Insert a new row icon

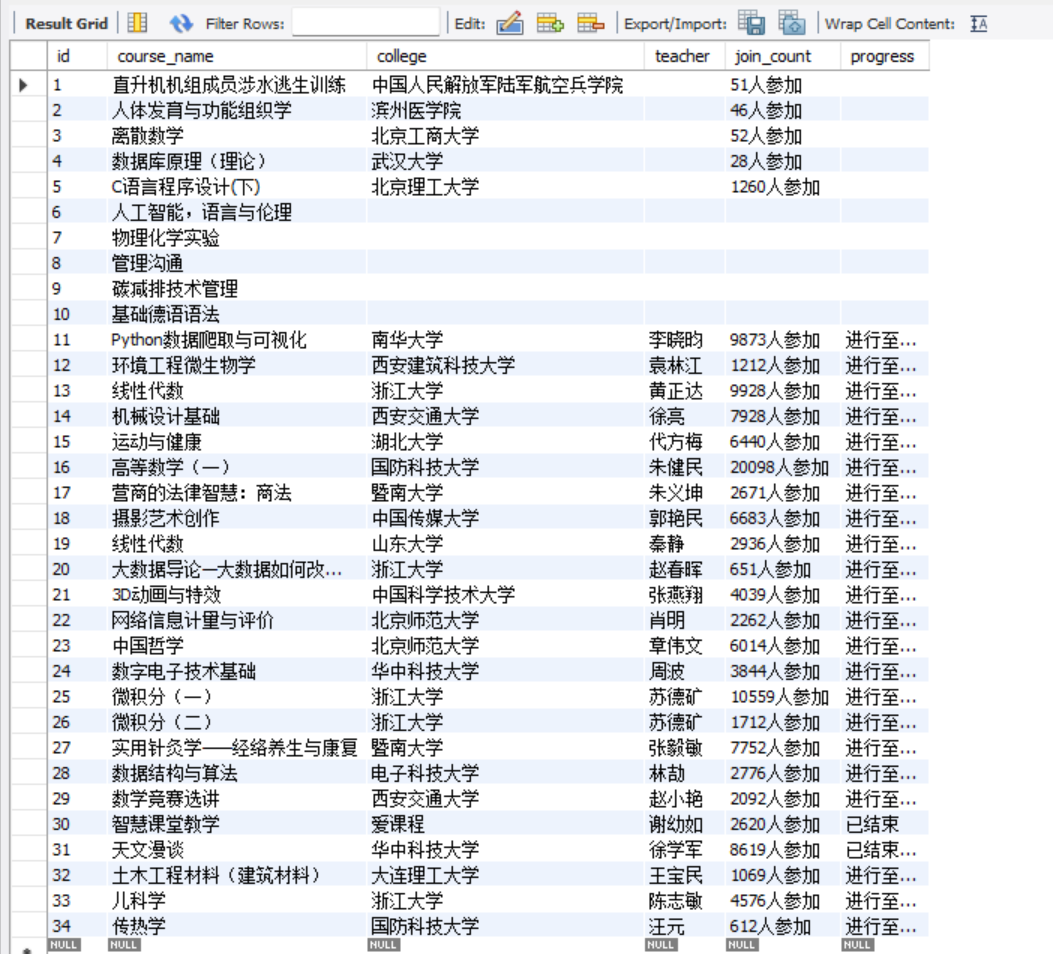(550, 23)
